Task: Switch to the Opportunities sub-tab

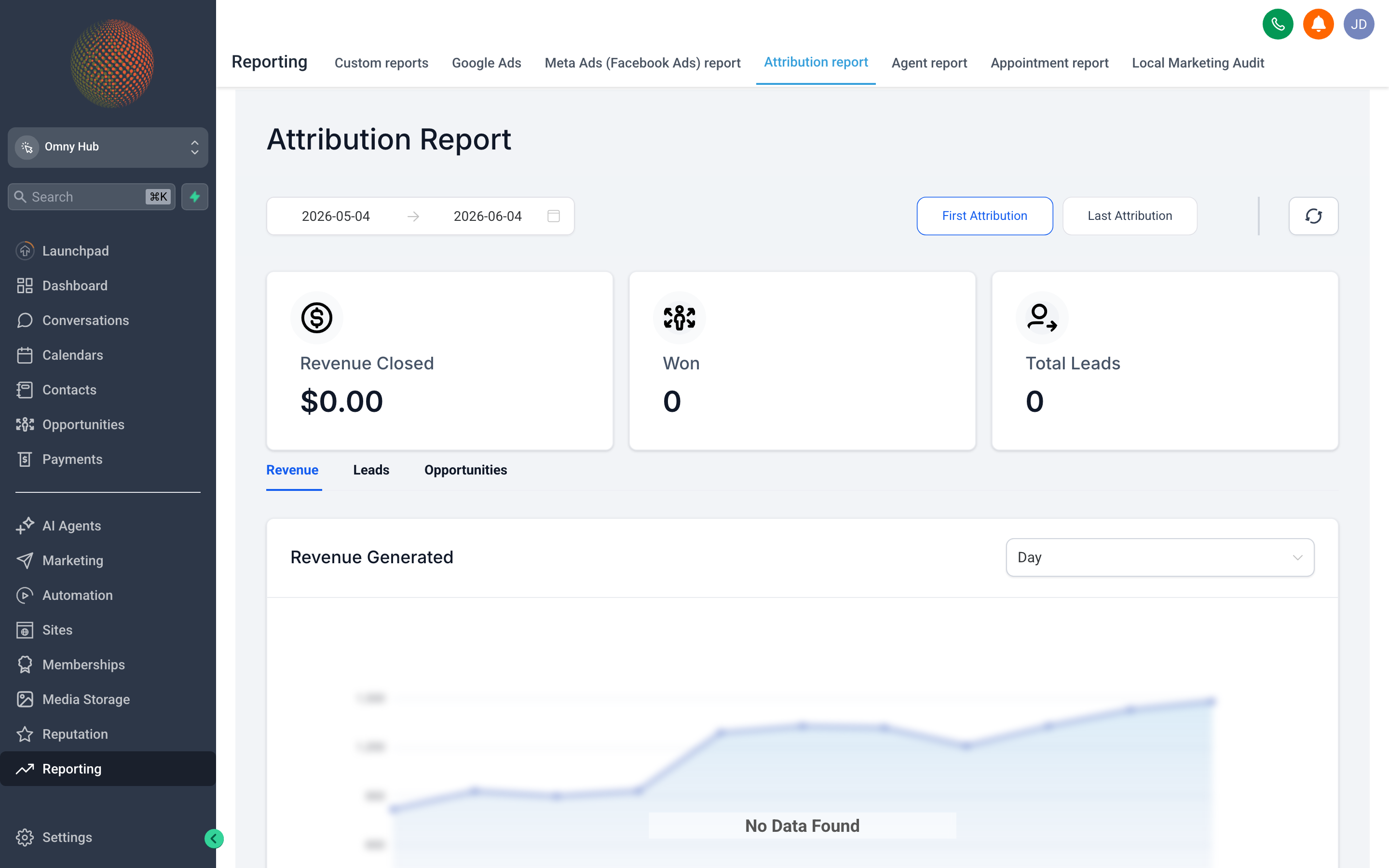Action: (465, 470)
